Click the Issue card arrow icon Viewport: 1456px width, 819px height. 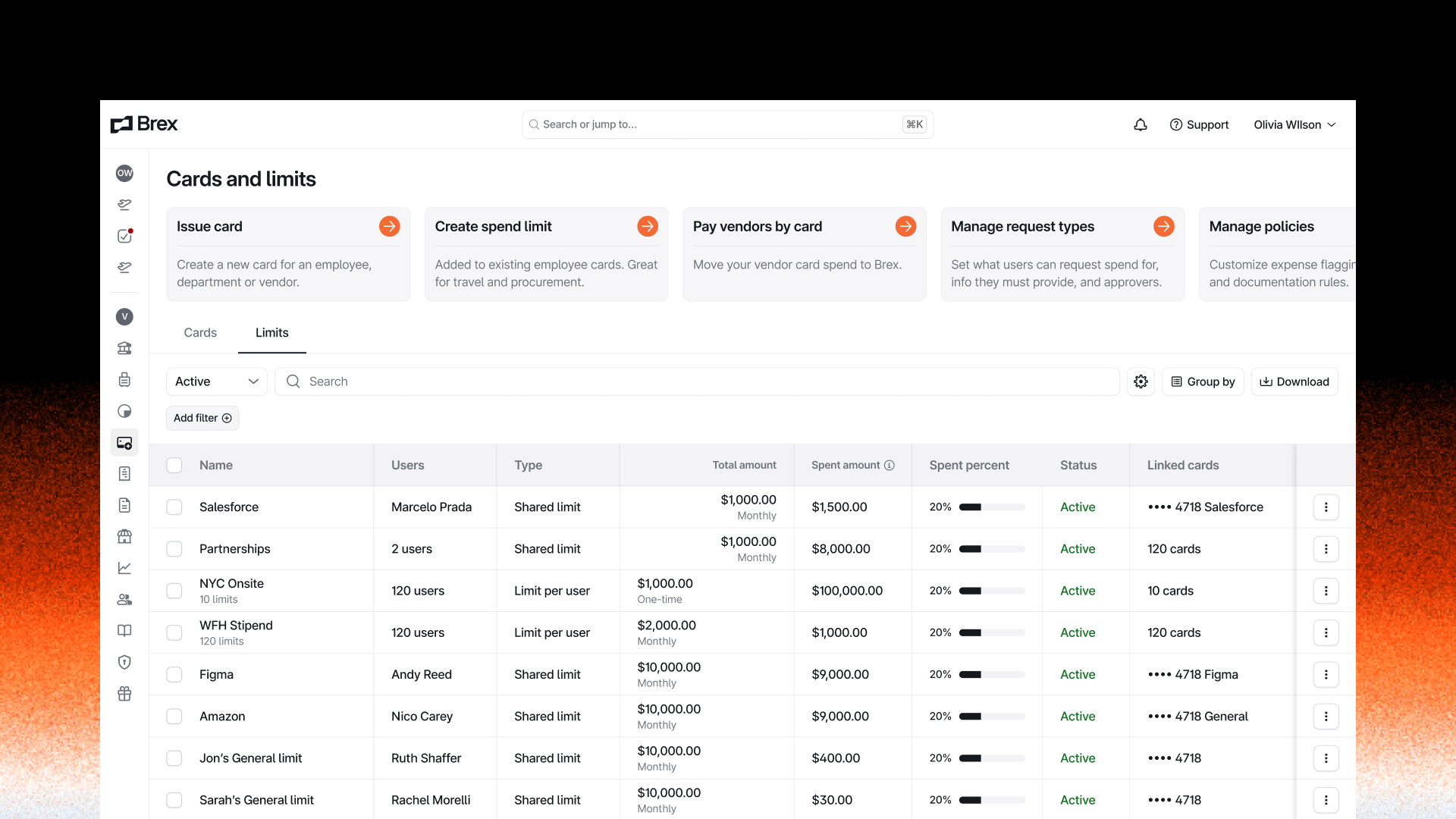click(x=389, y=226)
